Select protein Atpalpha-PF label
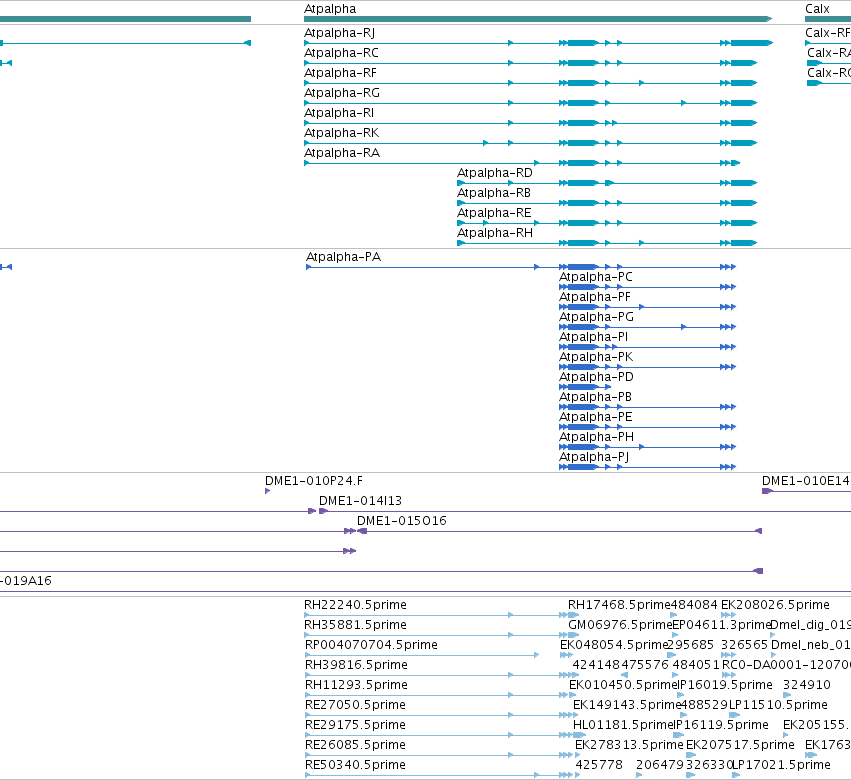This screenshot has height=780, width=851. [595, 297]
